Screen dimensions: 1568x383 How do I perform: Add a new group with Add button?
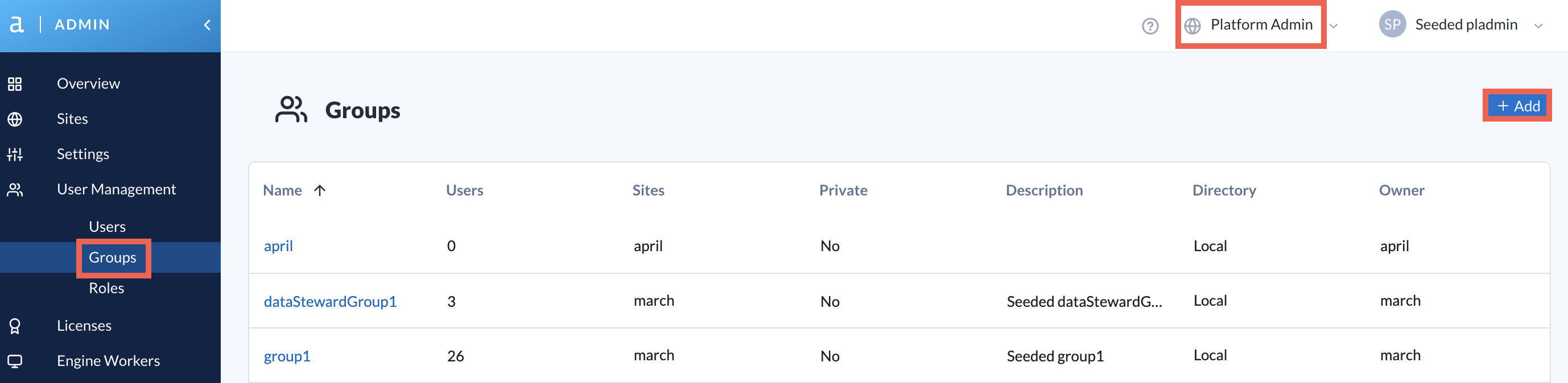click(1517, 106)
